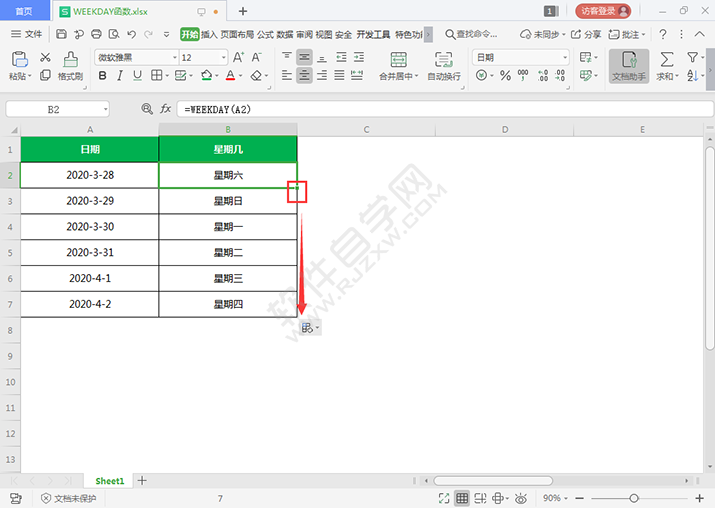Open the font name dropdown
715x508 pixels.
click(175, 57)
